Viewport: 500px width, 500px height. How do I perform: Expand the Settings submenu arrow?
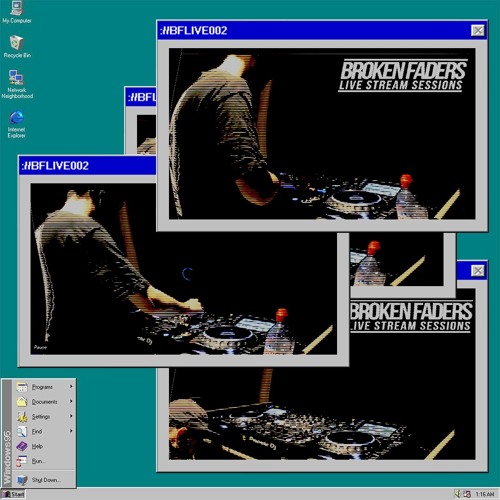[71, 416]
